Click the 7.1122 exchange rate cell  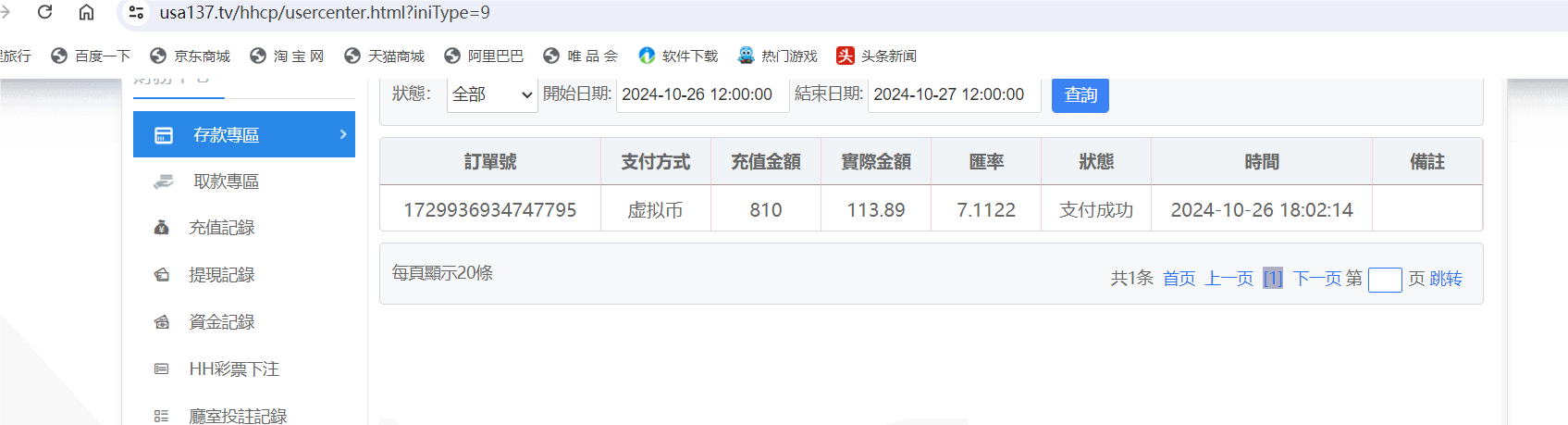pos(986,210)
